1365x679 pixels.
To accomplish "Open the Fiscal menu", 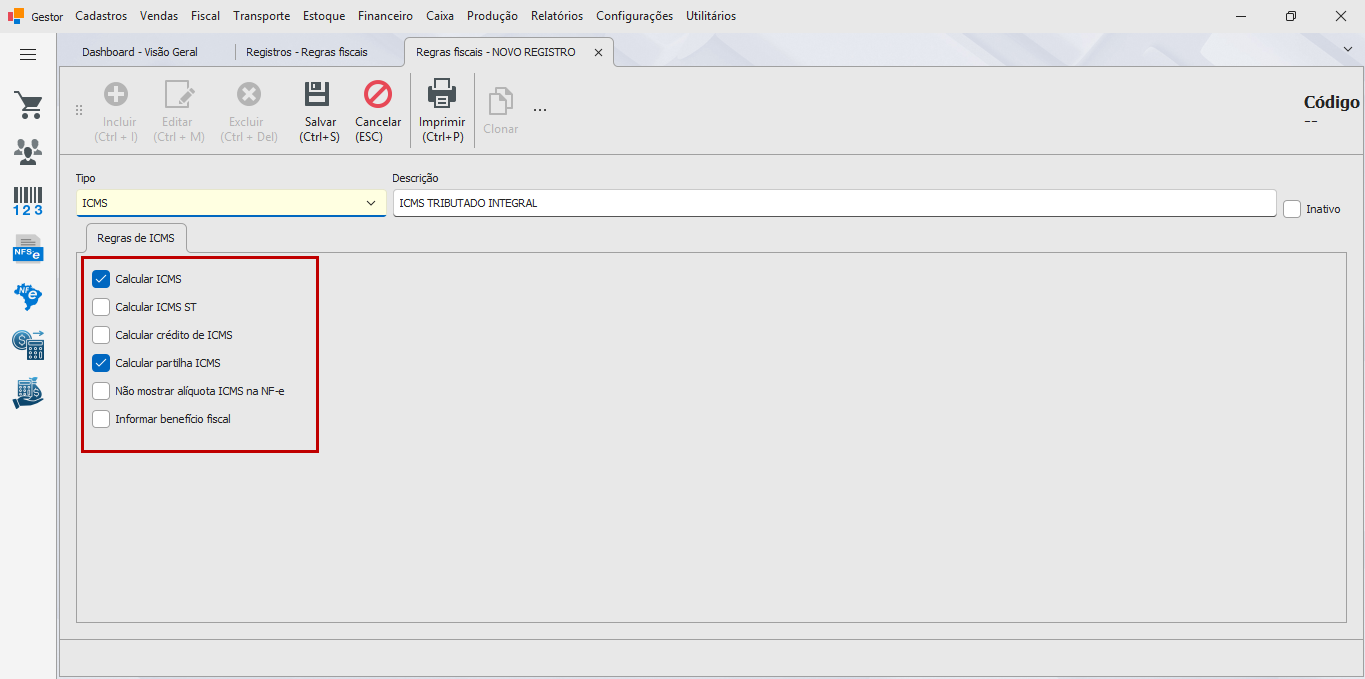I will (206, 16).
